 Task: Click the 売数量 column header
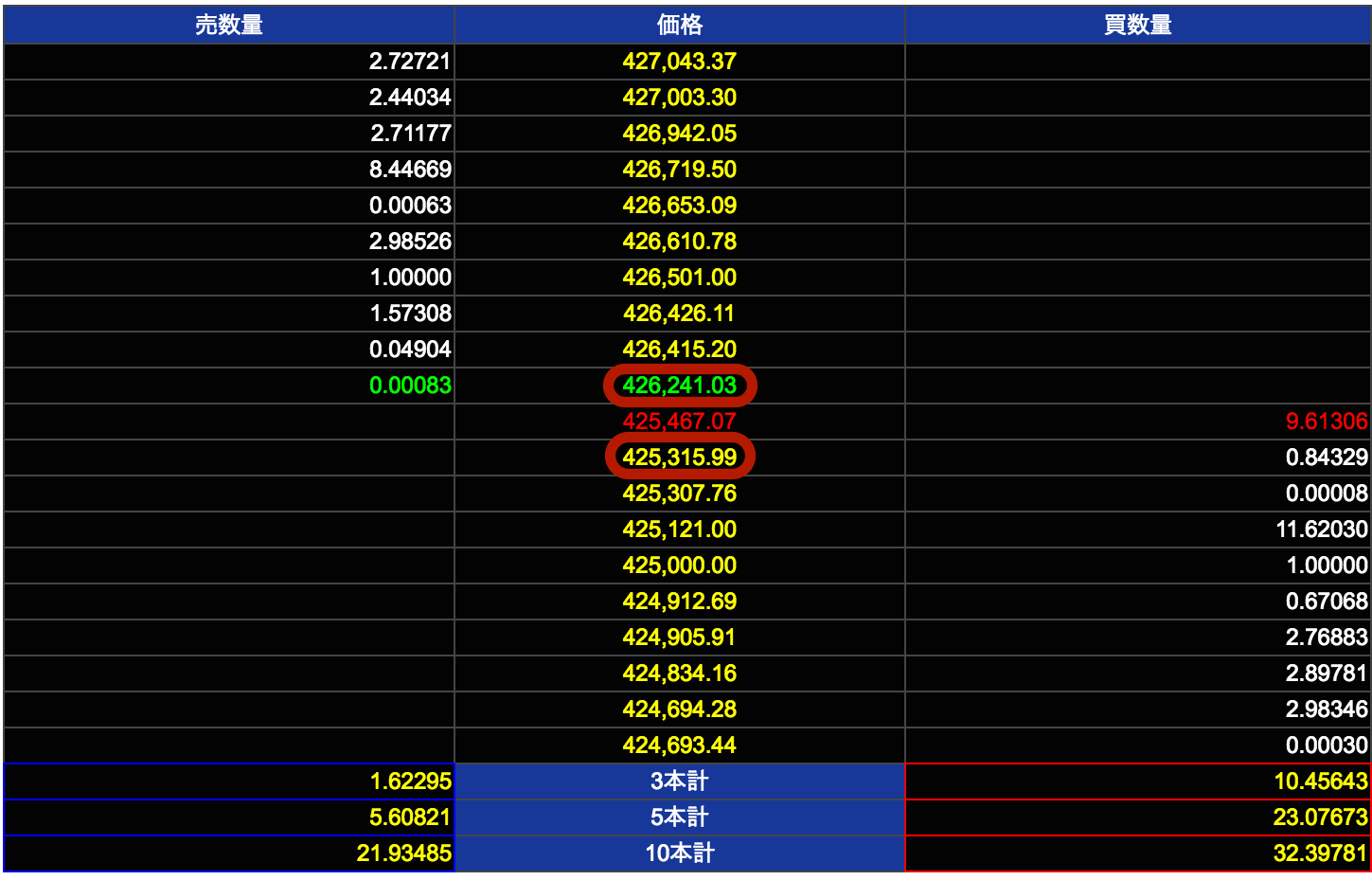coord(229,25)
